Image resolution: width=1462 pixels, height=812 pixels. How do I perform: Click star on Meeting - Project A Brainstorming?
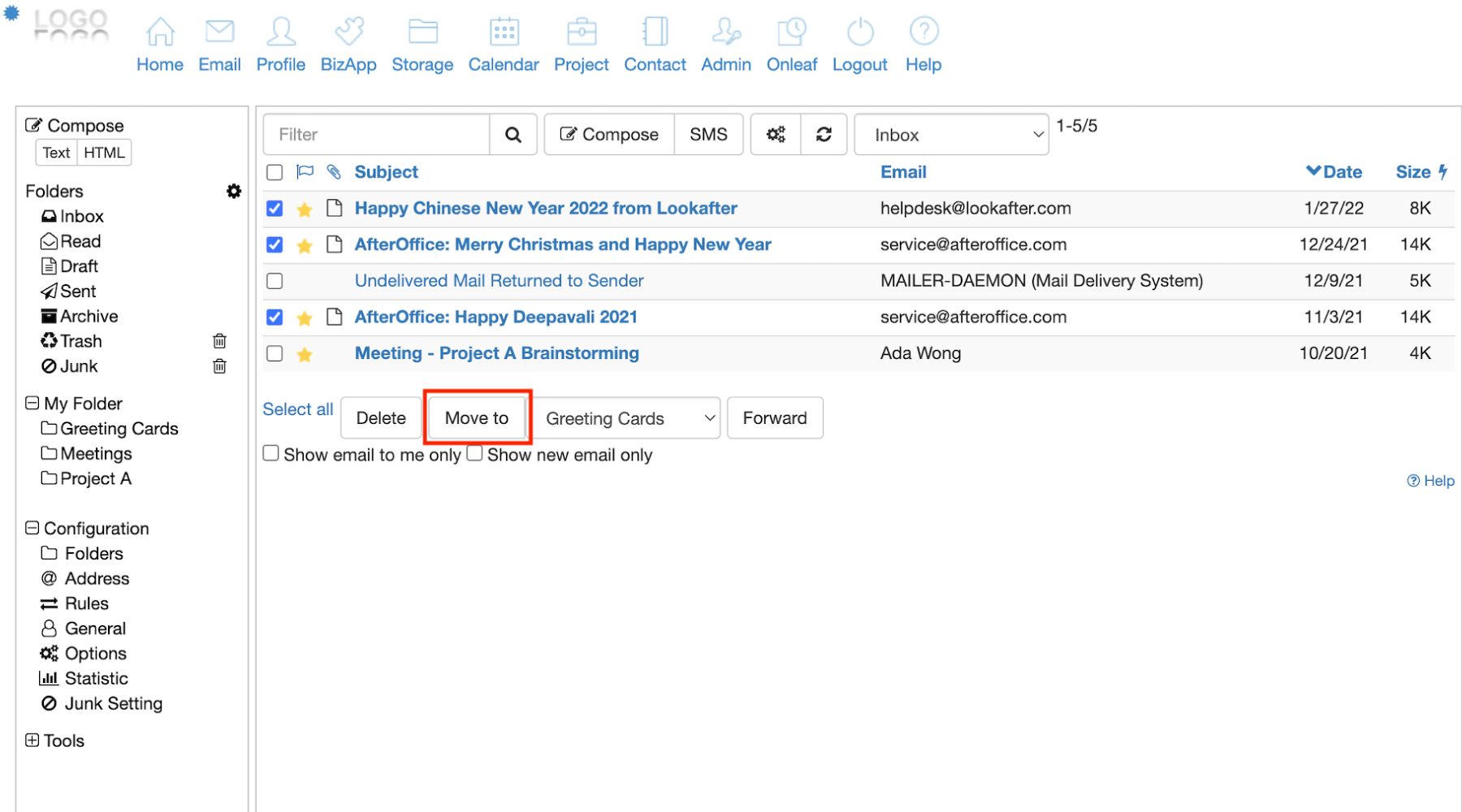pyautogui.click(x=305, y=354)
